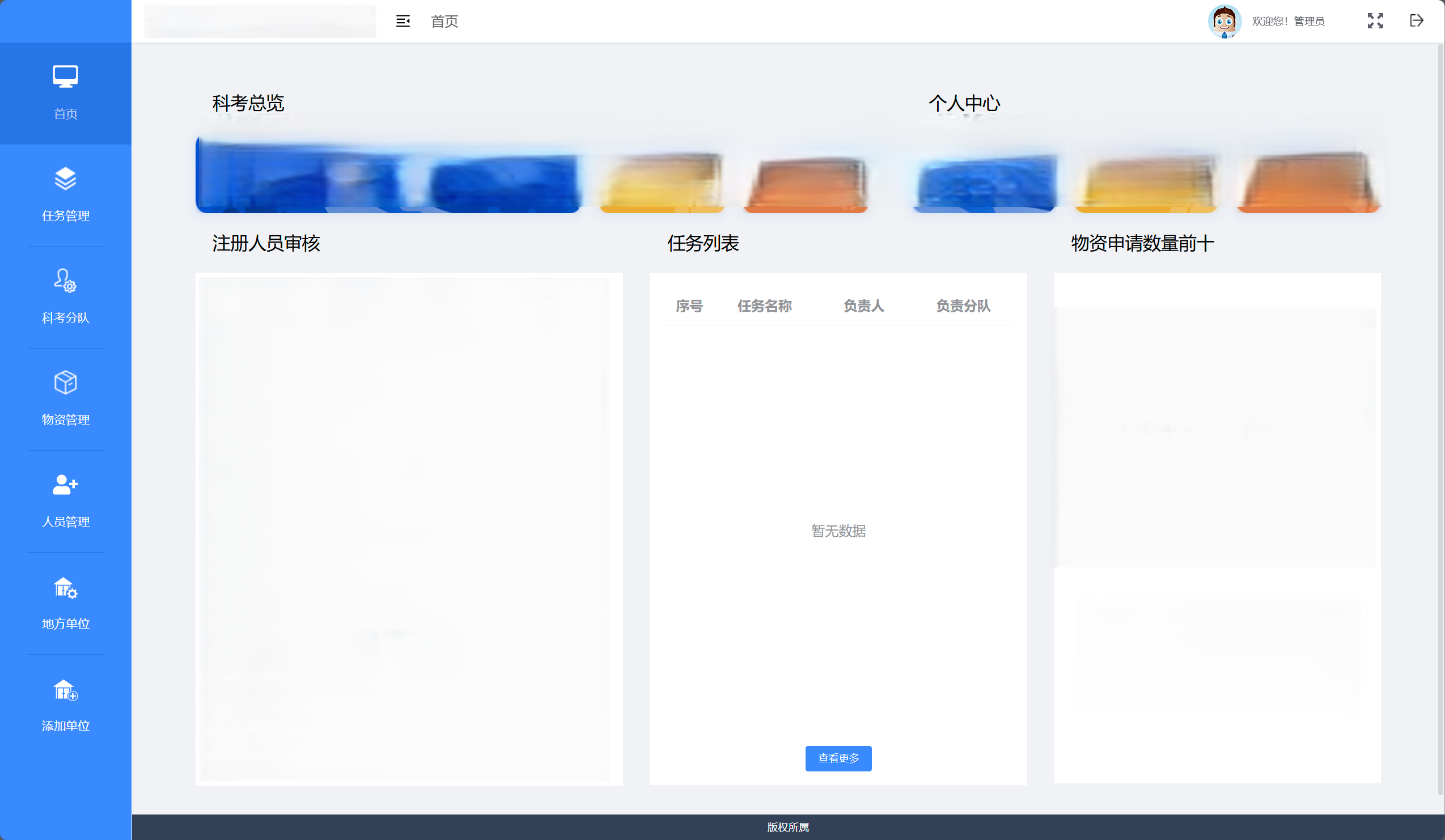Click the vertical page scrollbar

[1440, 418]
